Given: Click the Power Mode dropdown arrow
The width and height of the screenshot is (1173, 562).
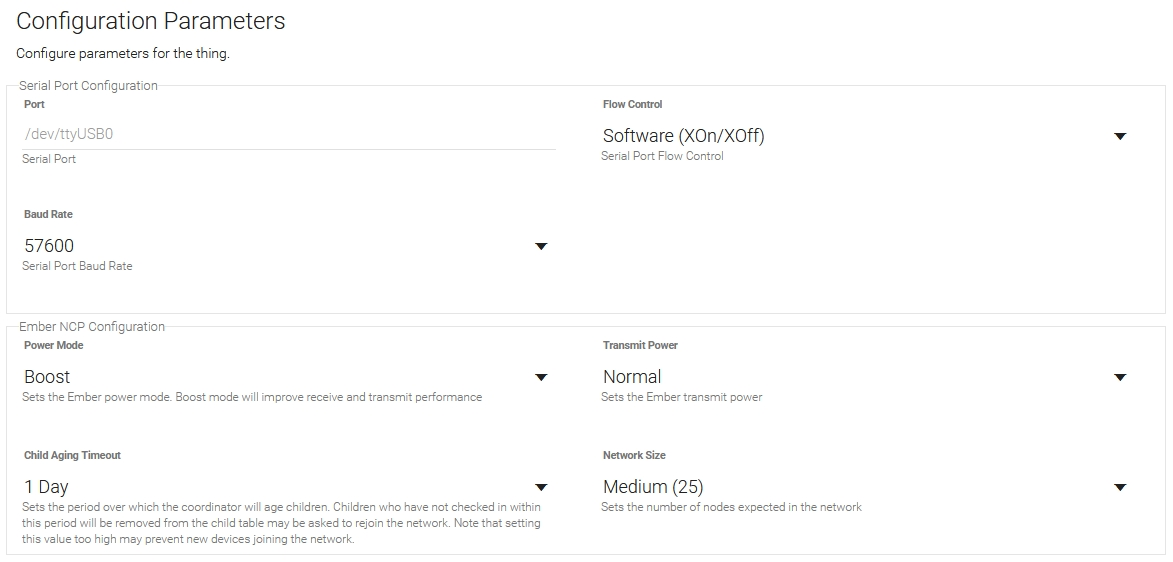Looking at the screenshot, I should pos(541,377).
